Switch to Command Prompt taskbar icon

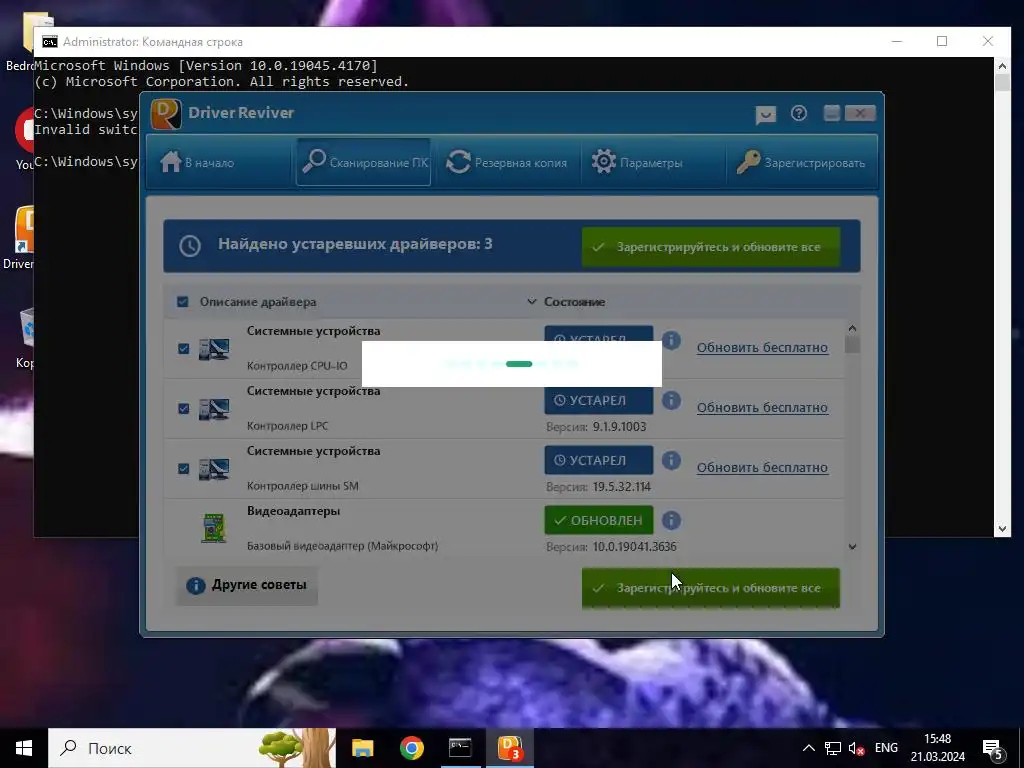point(460,748)
